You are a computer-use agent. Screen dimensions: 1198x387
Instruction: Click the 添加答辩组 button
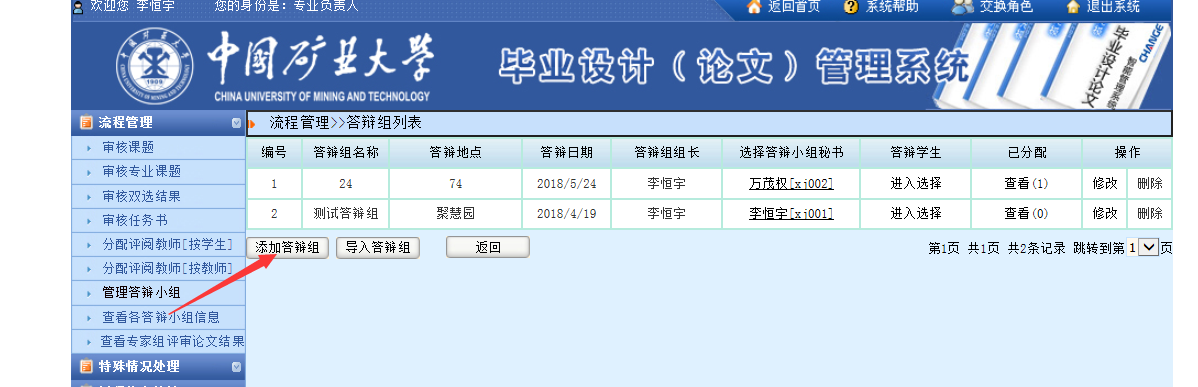[287, 247]
